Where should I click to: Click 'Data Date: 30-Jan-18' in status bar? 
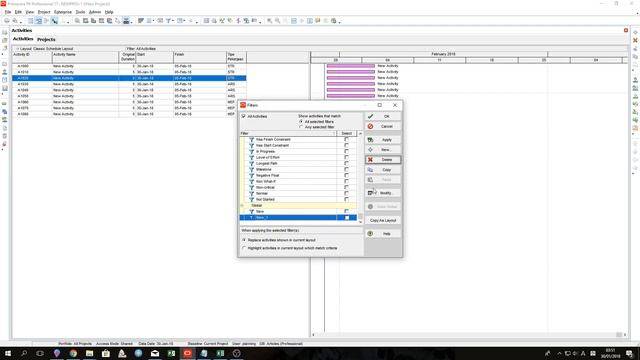pos(156,344)
